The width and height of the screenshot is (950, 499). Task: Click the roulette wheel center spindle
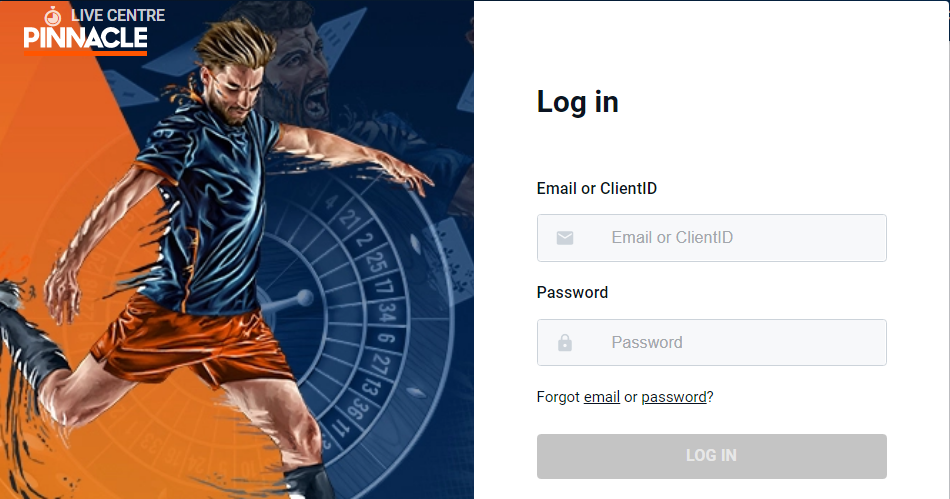point(303,298)
